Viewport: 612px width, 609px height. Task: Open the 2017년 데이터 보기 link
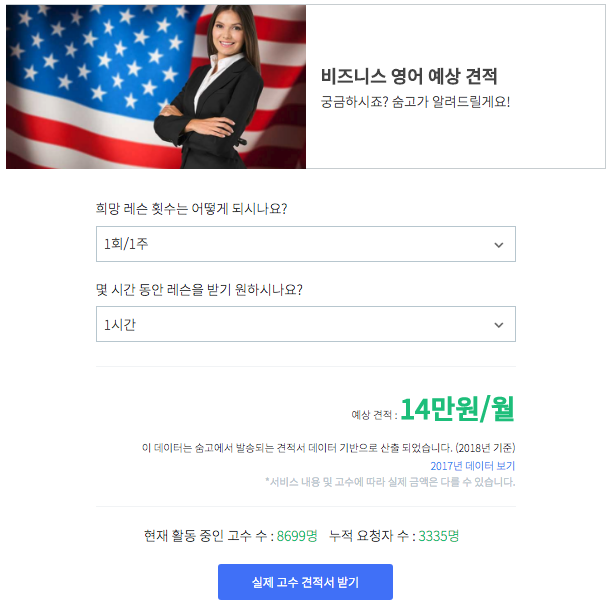point(472,466)
